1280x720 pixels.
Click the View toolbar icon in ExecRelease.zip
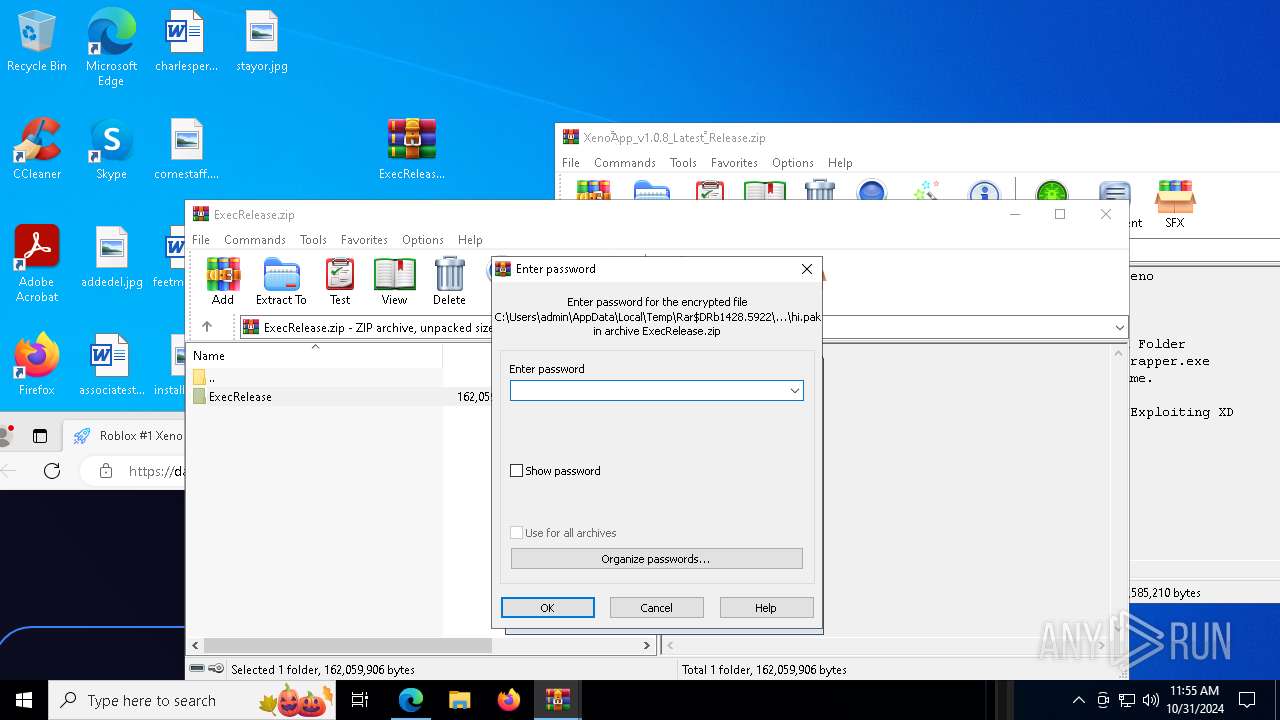(x=394, y=281)
